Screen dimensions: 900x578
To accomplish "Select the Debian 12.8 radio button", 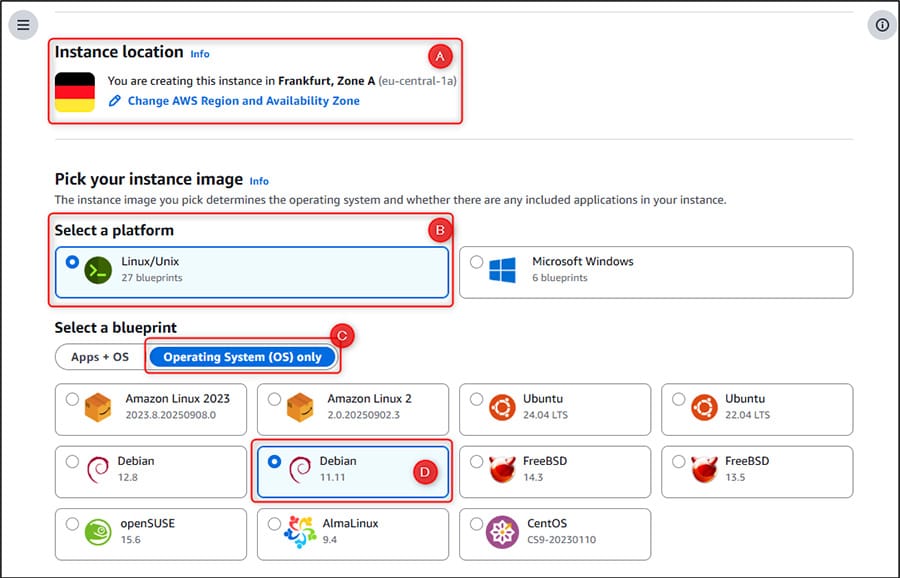I will pyautogui.click(x=72, y=462).
